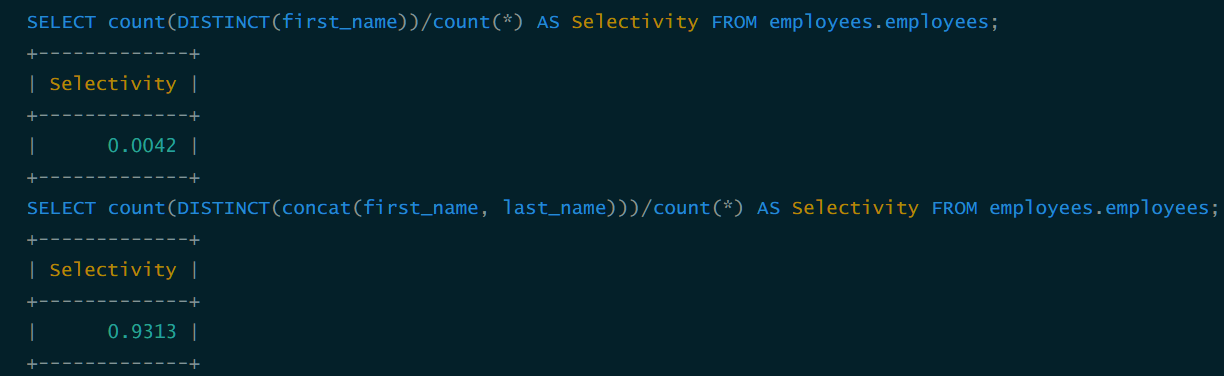The image size is (1224, 376).
Task: Click the FROM keyword in second query
Action: coord(954,208)
